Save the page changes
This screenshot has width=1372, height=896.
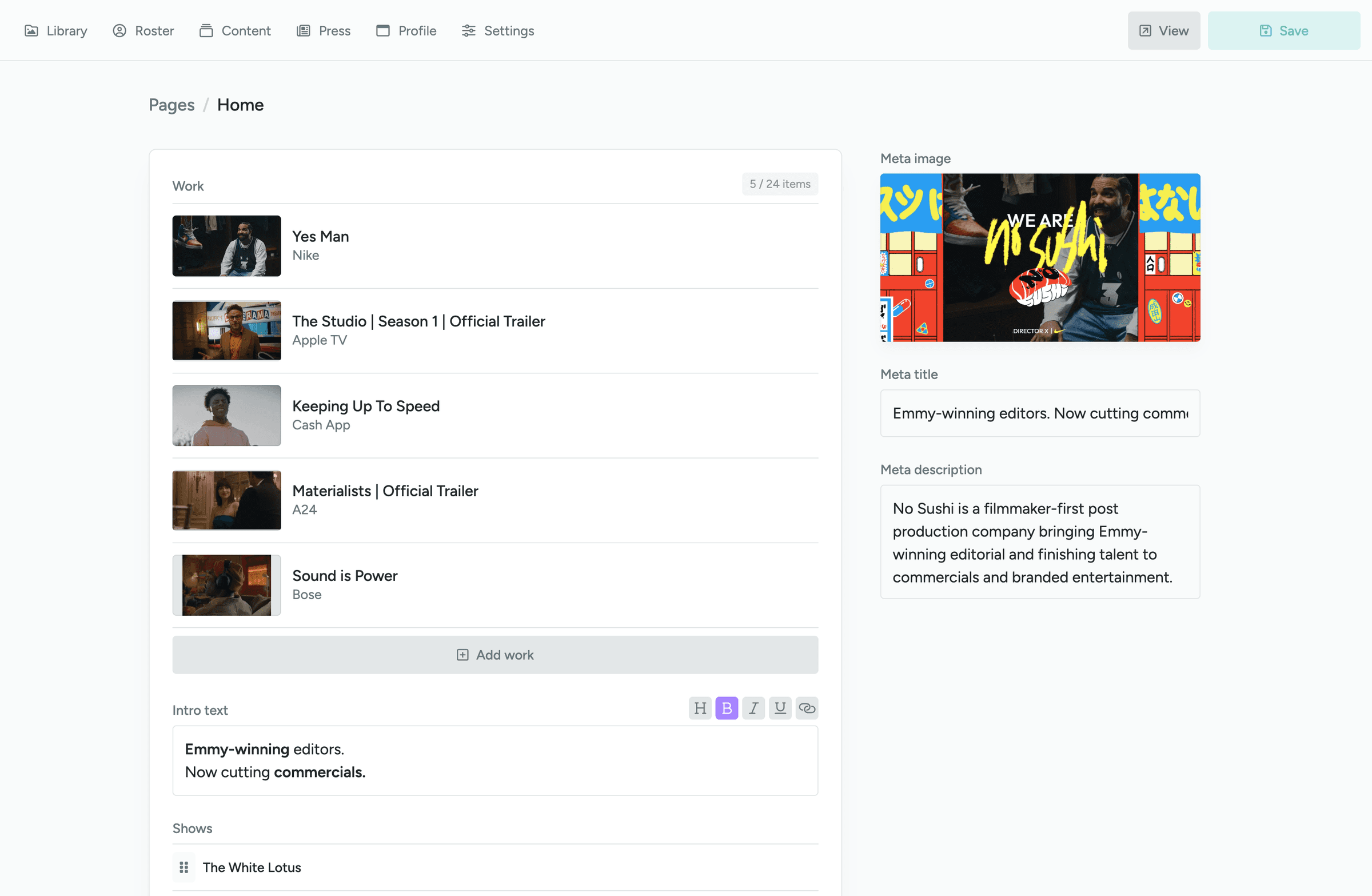click(1284, 30)
